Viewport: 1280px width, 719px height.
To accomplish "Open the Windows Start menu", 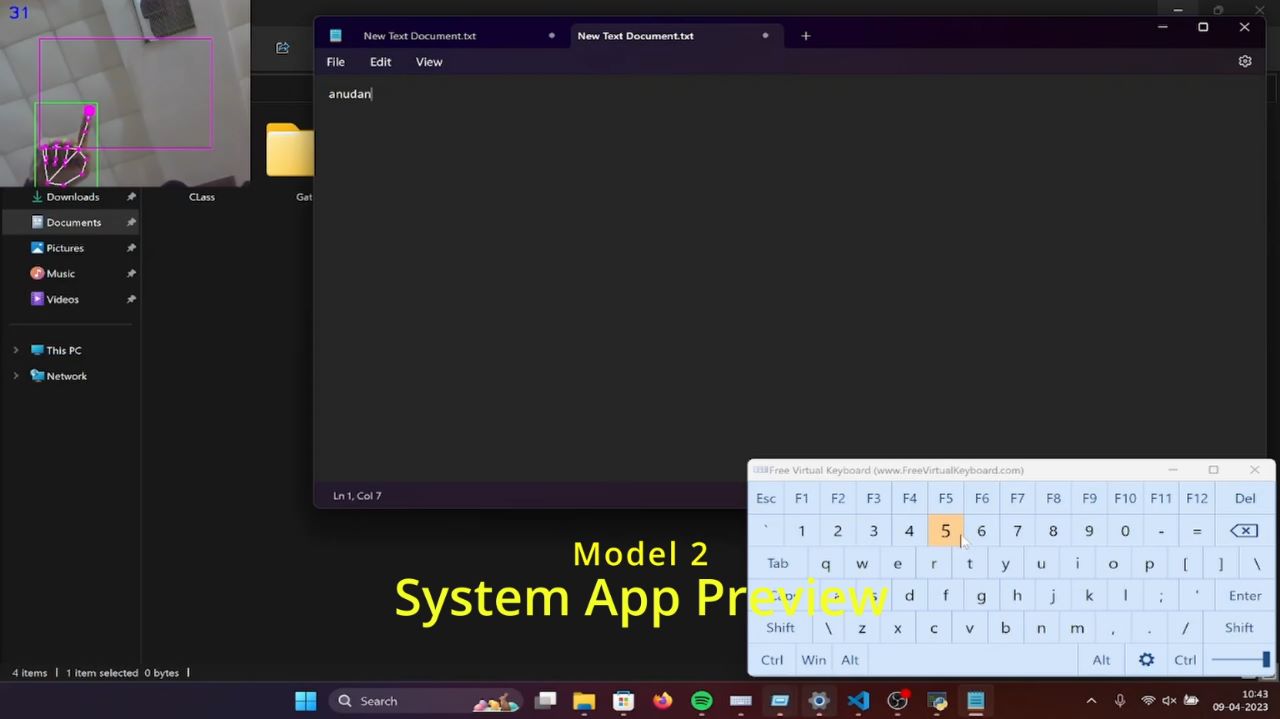I will click(305, 701).
